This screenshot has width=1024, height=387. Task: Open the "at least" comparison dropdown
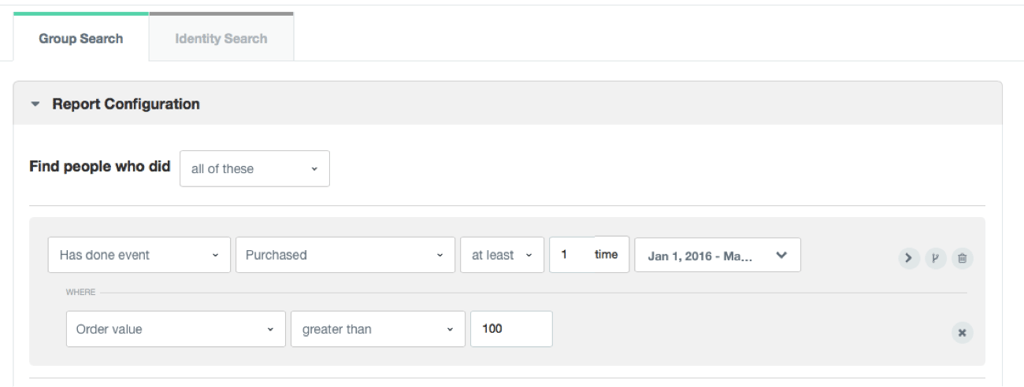click(502, 255)
